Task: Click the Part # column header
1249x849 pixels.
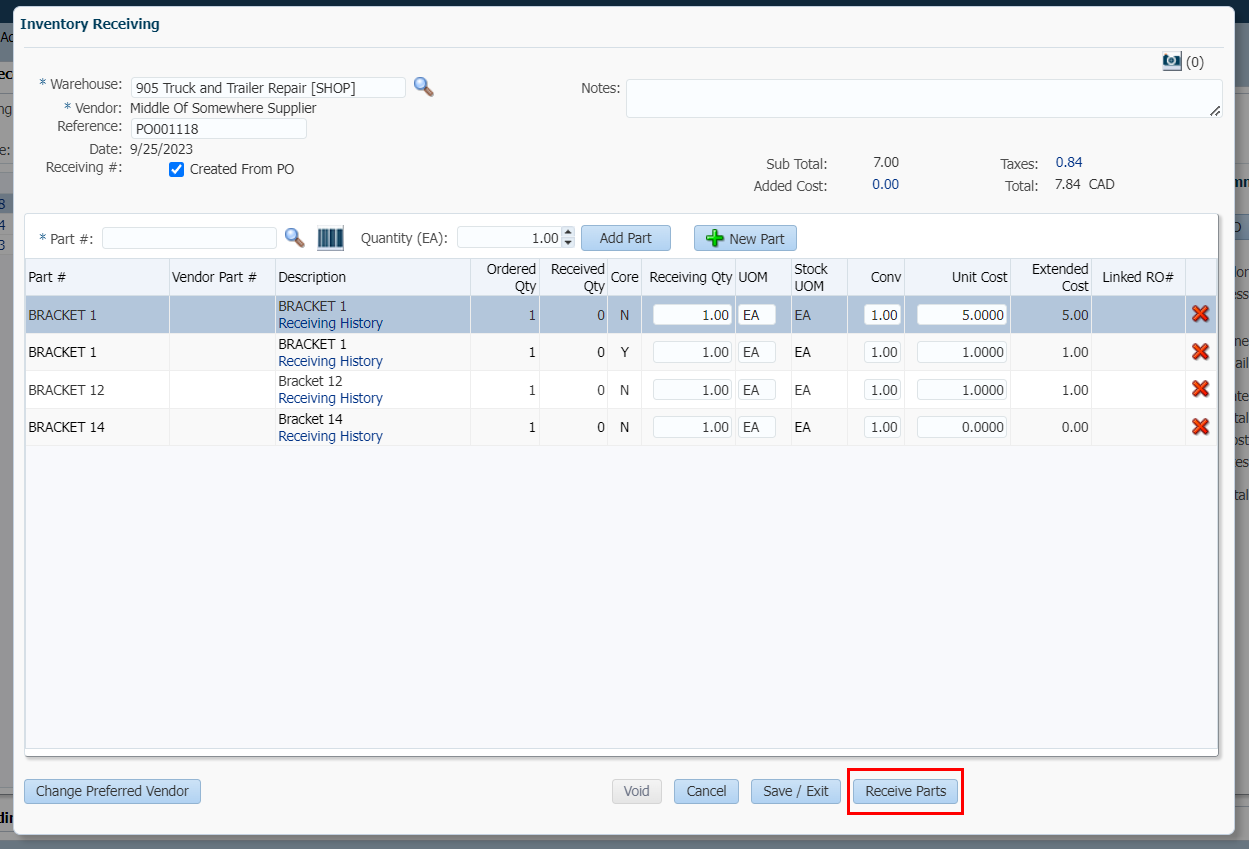Action: click(97, 277)
